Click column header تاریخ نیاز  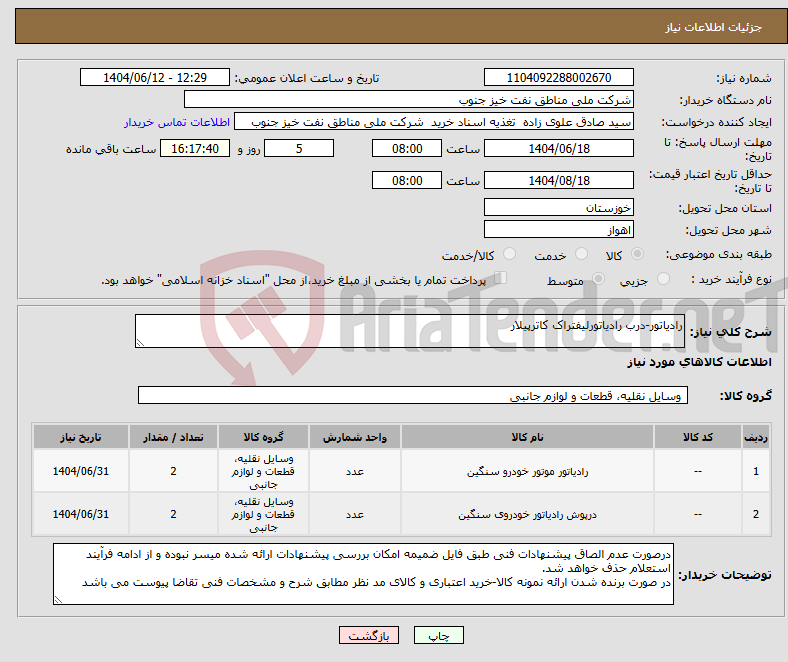pyautogui.click(x=81, y=437)
